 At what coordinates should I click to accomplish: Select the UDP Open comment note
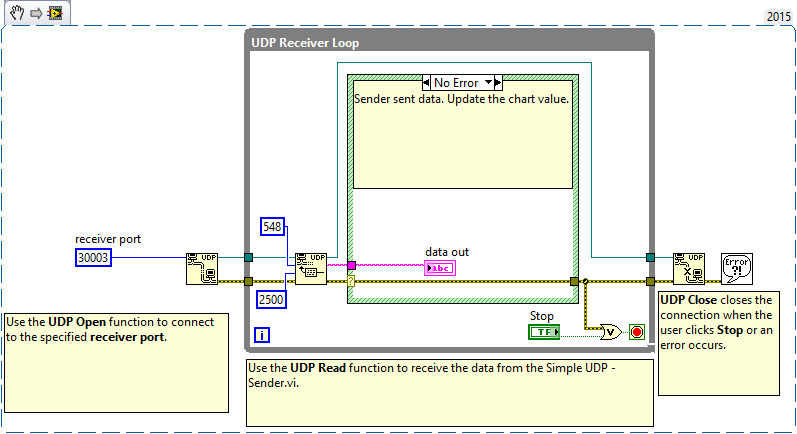[x=116, y=363]
